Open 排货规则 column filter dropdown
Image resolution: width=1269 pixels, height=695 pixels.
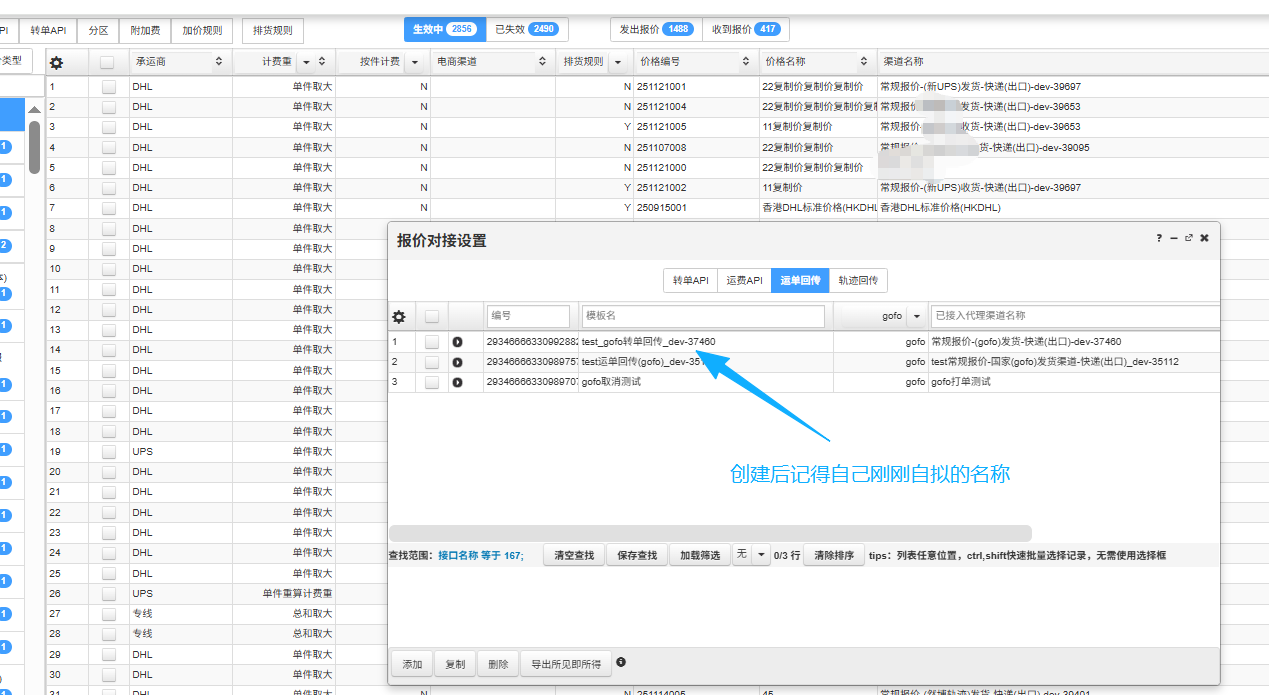pyautogui.click(x=617, y=62)
